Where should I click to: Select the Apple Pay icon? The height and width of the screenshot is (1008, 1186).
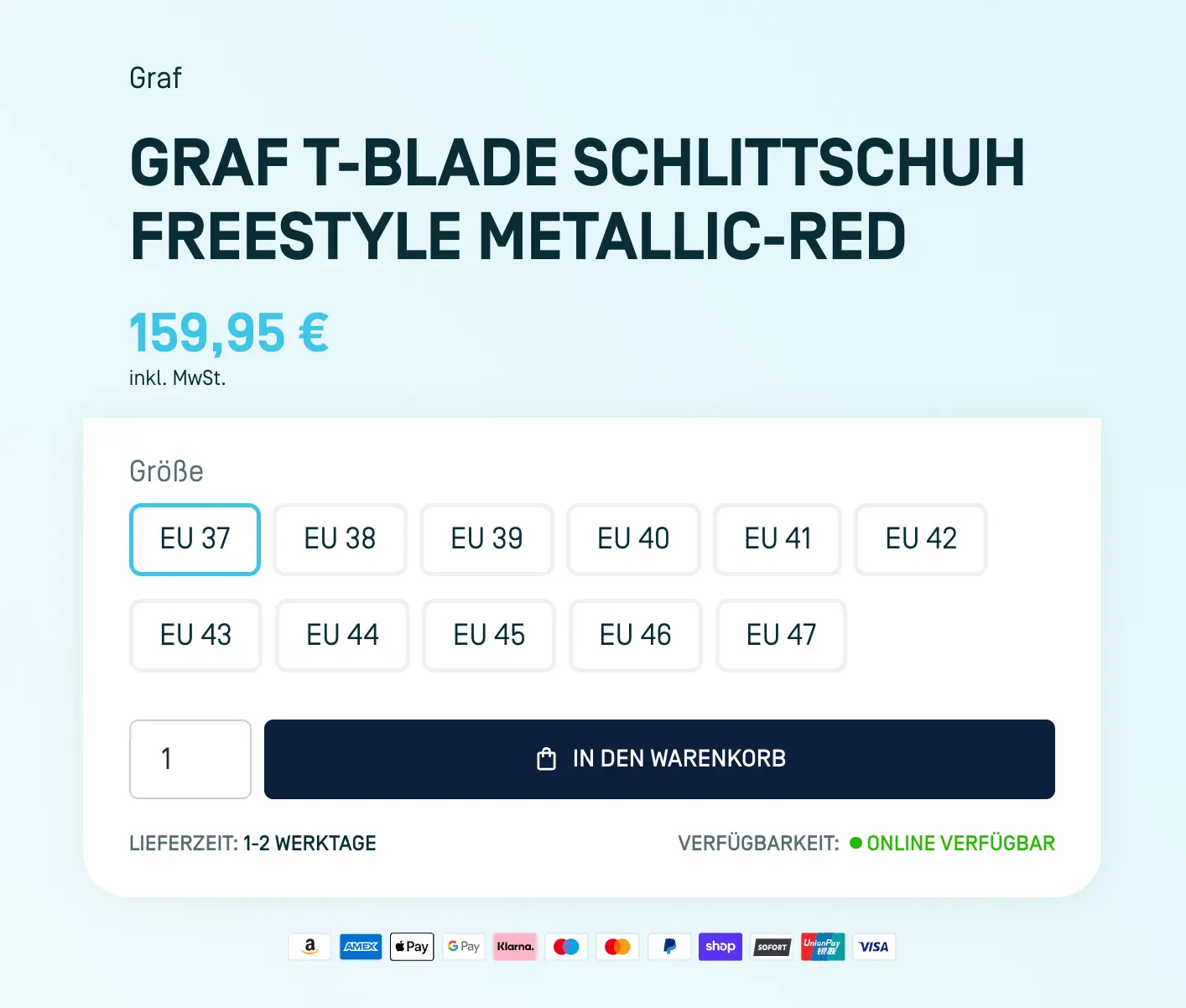click(x=412, y=947)
